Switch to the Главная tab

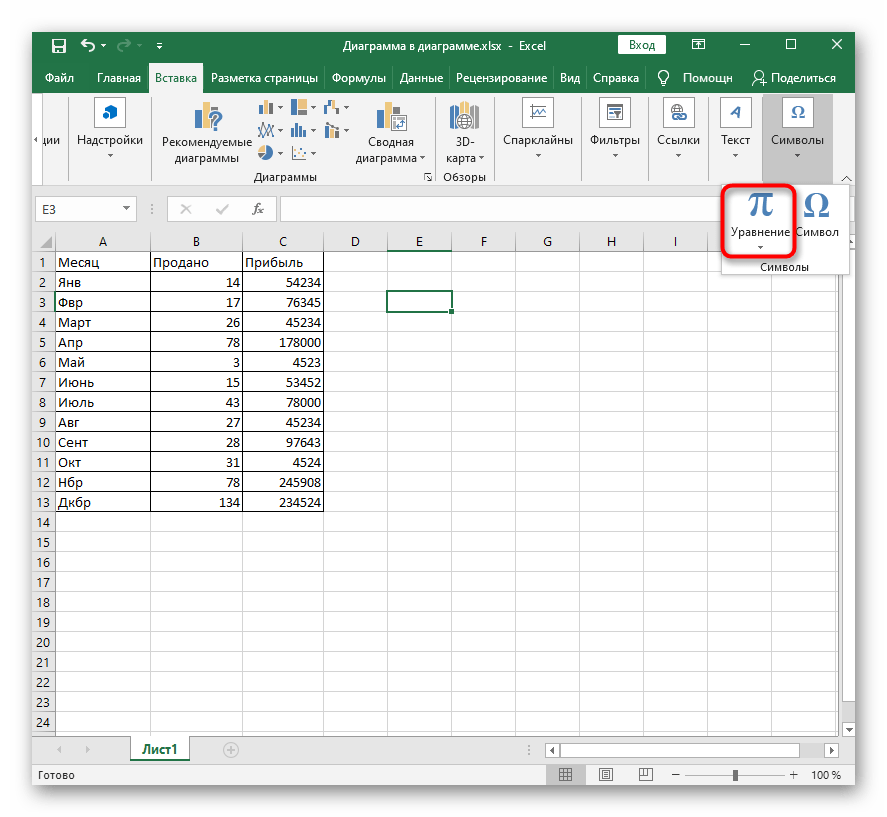point(118,78)
